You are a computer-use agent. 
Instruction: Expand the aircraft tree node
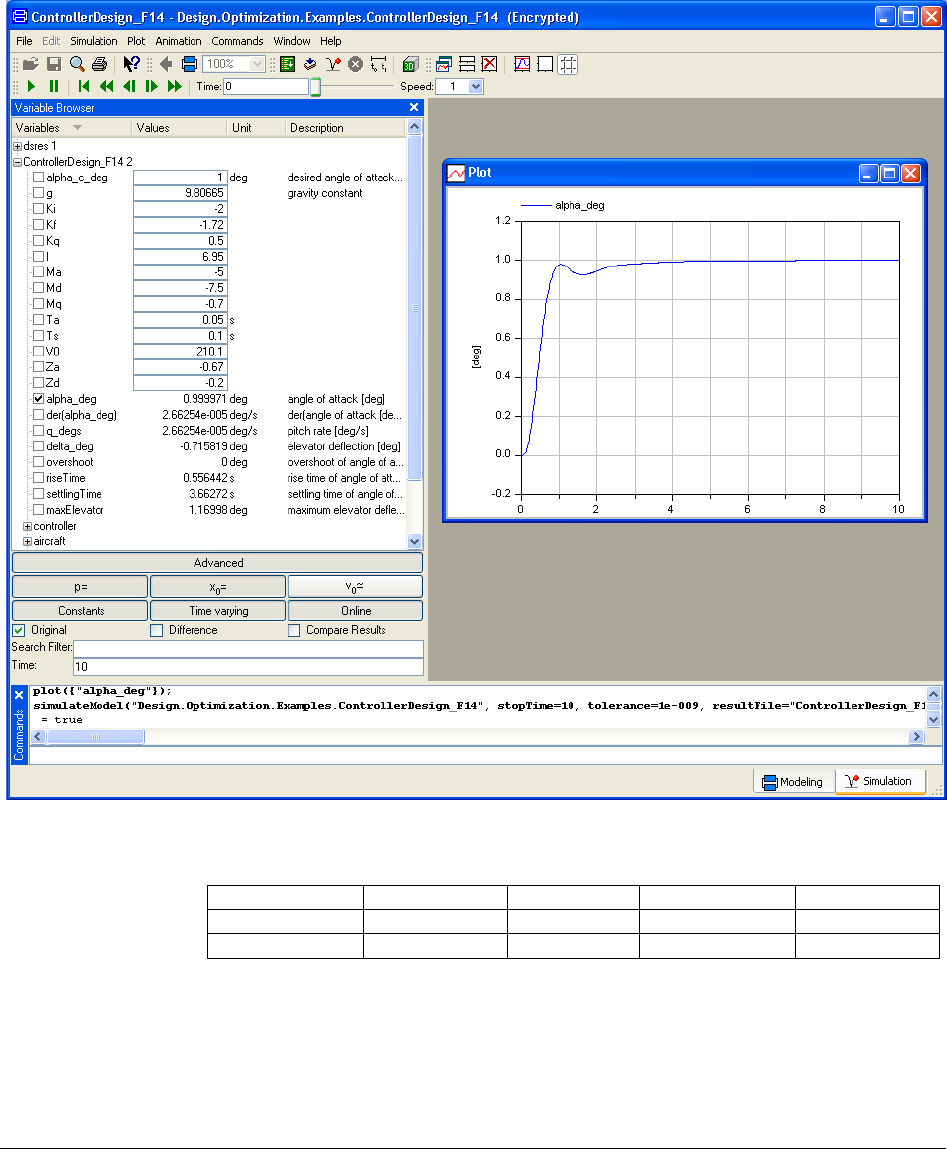[x=27, y=542]
